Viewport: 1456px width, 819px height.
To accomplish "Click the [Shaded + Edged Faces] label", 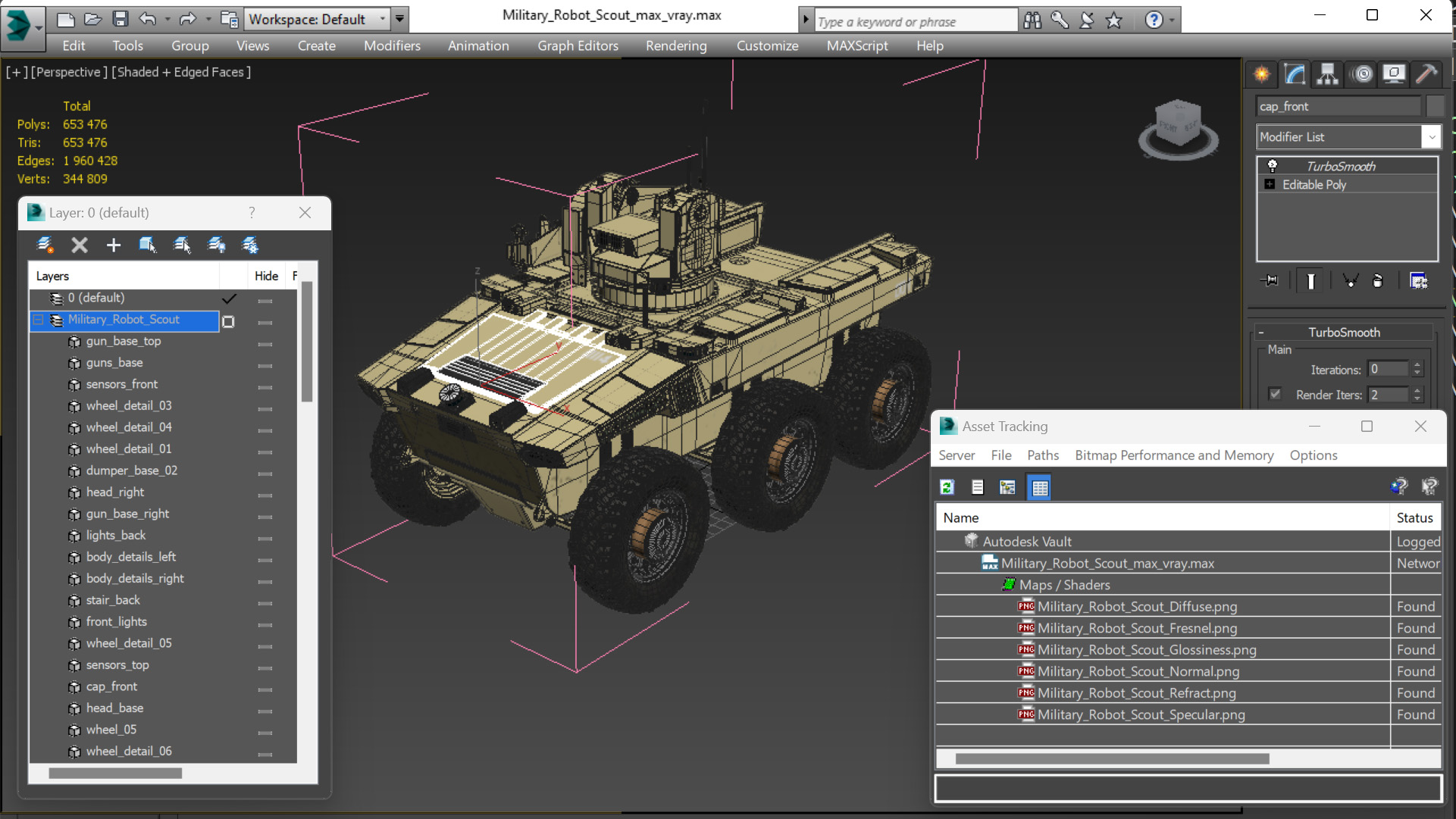I will point(182,72).
